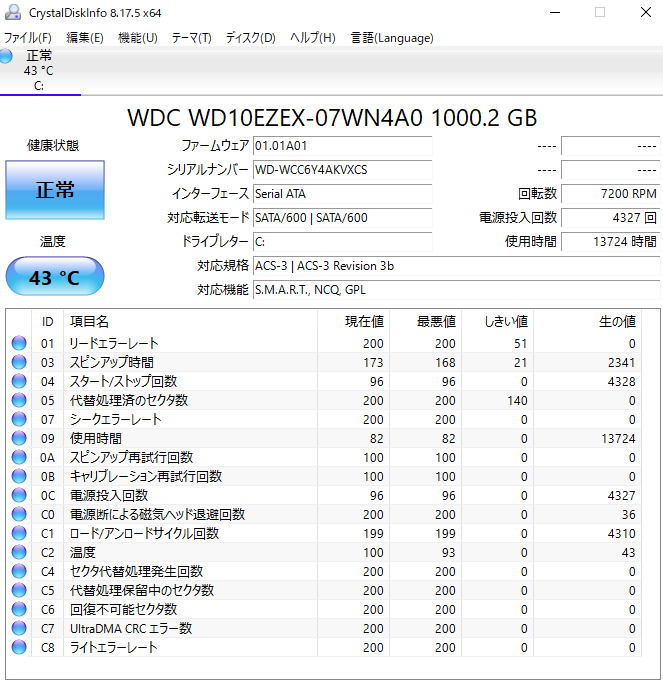
Task: Open the 機能(U) menu
Action: pyautogui.click(x=138, y=38)
